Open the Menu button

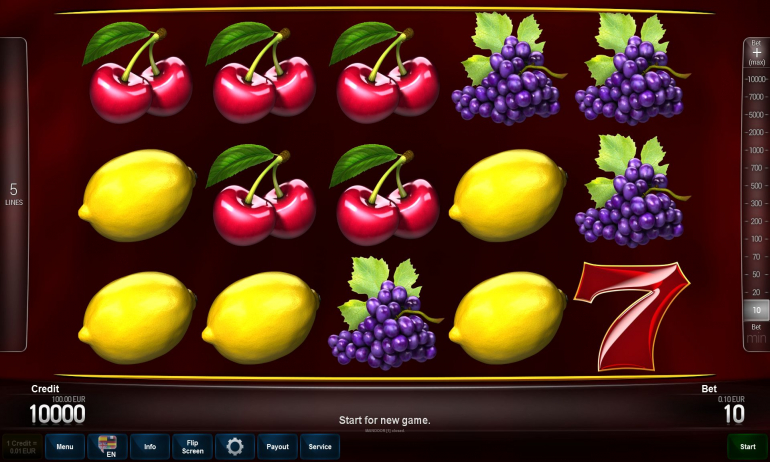[65, 446]
